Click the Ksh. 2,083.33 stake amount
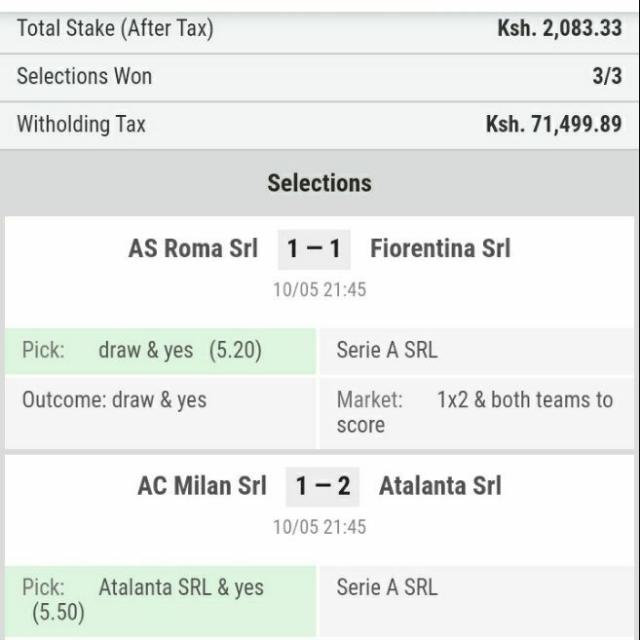The image size is (640, 640). coord(560,29)
